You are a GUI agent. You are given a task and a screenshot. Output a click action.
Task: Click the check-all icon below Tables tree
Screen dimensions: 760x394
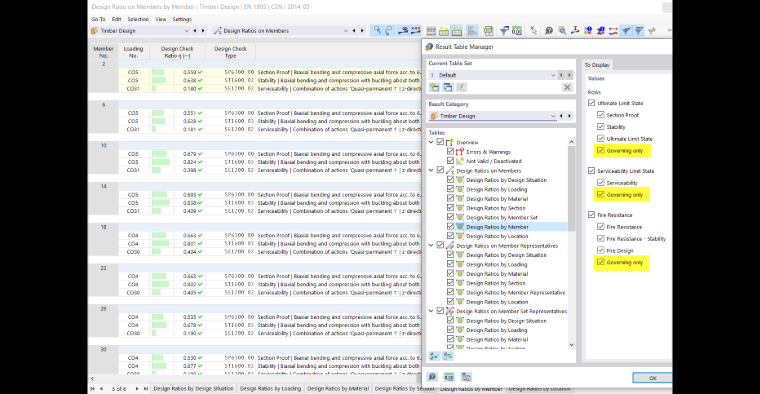point(434,356)
